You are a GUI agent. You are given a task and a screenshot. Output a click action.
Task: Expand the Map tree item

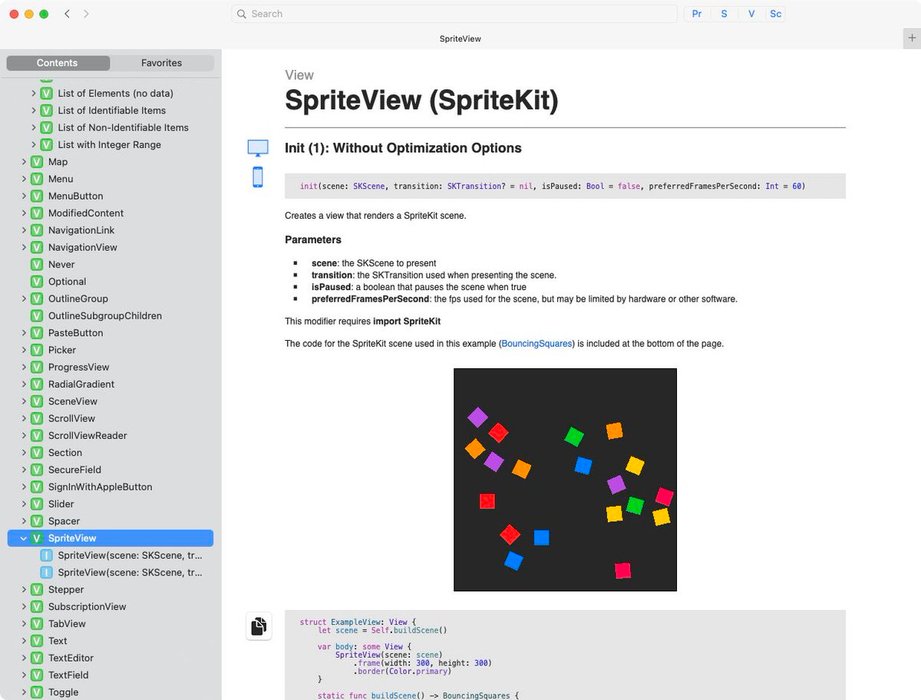click(23, 161)
